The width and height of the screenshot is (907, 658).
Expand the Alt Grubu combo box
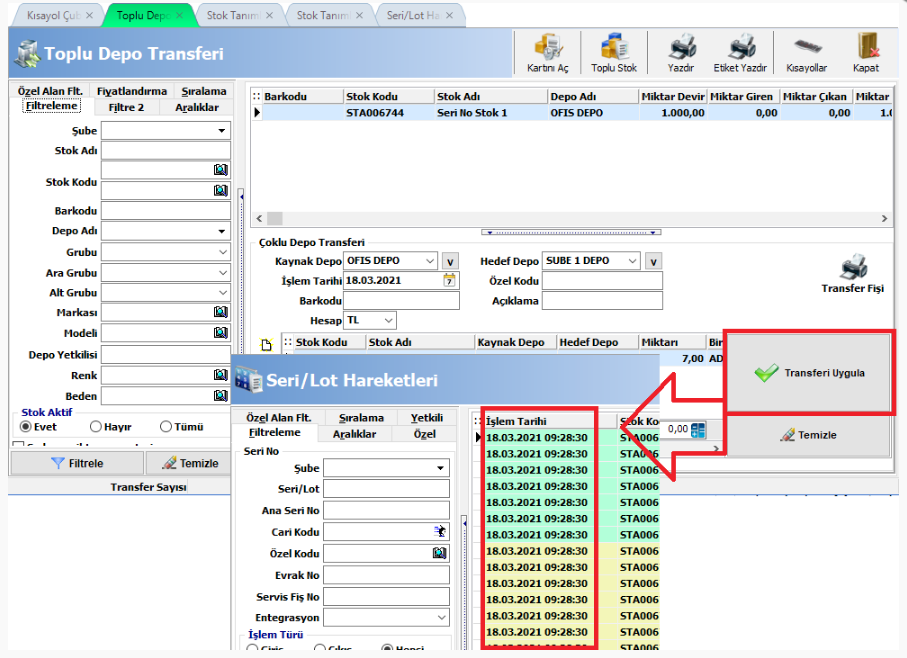coord(223,293)
